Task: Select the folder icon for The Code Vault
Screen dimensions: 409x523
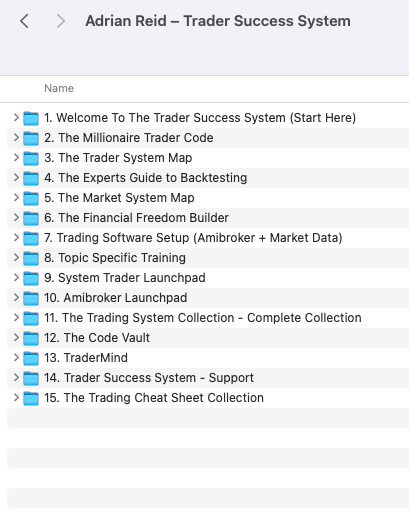Action: (31, 338)
